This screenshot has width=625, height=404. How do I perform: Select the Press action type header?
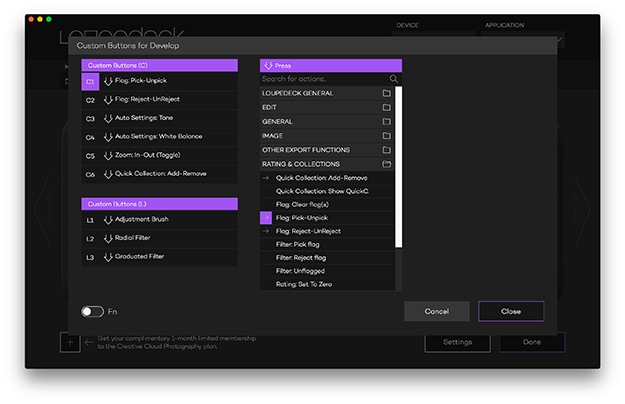330,65
